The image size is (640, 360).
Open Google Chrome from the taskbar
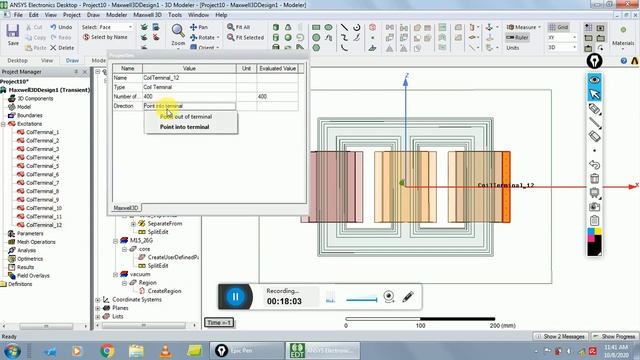click(x=107, y=351)
